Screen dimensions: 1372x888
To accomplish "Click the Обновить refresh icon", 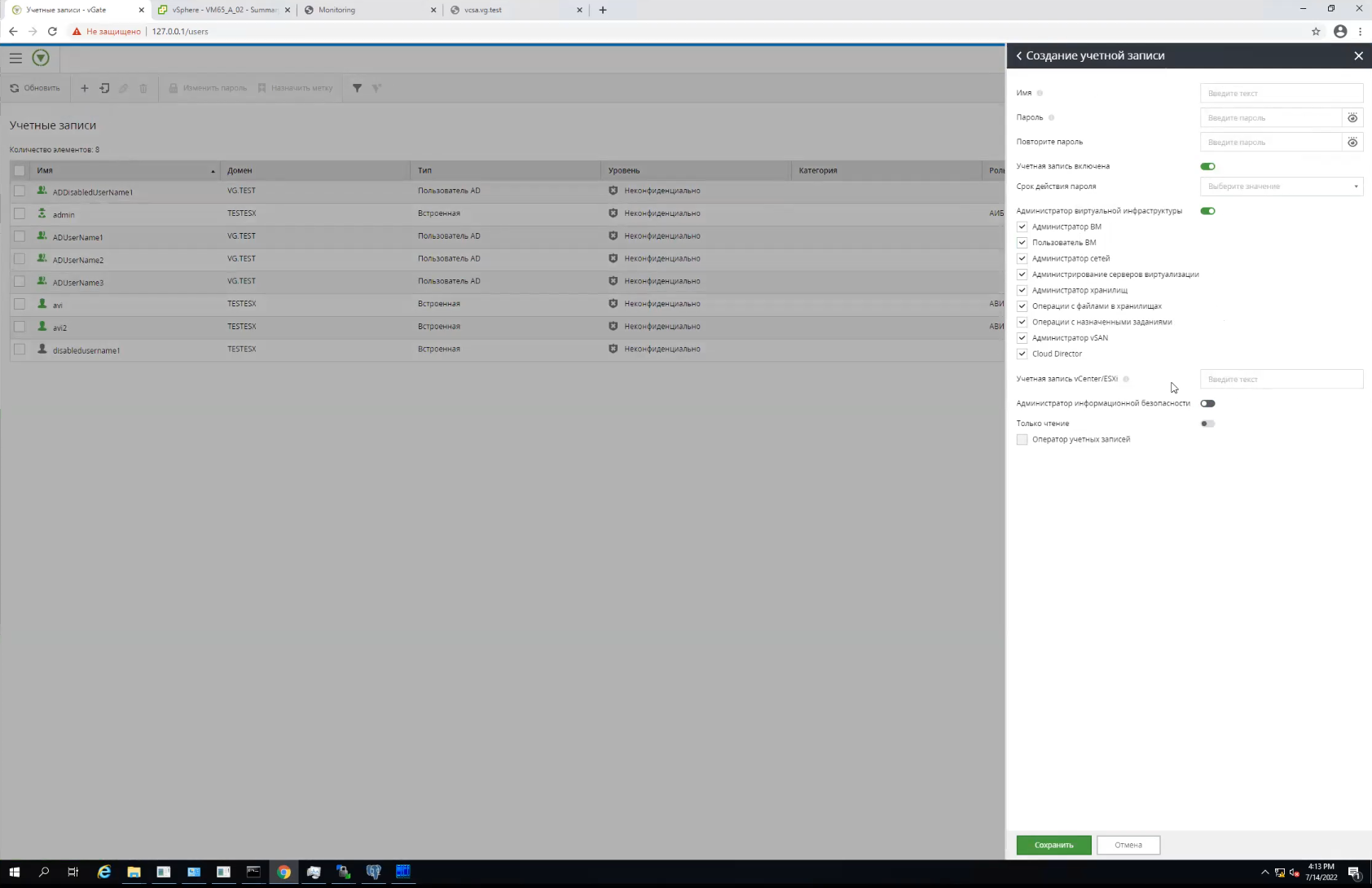I will pos(15,88).
